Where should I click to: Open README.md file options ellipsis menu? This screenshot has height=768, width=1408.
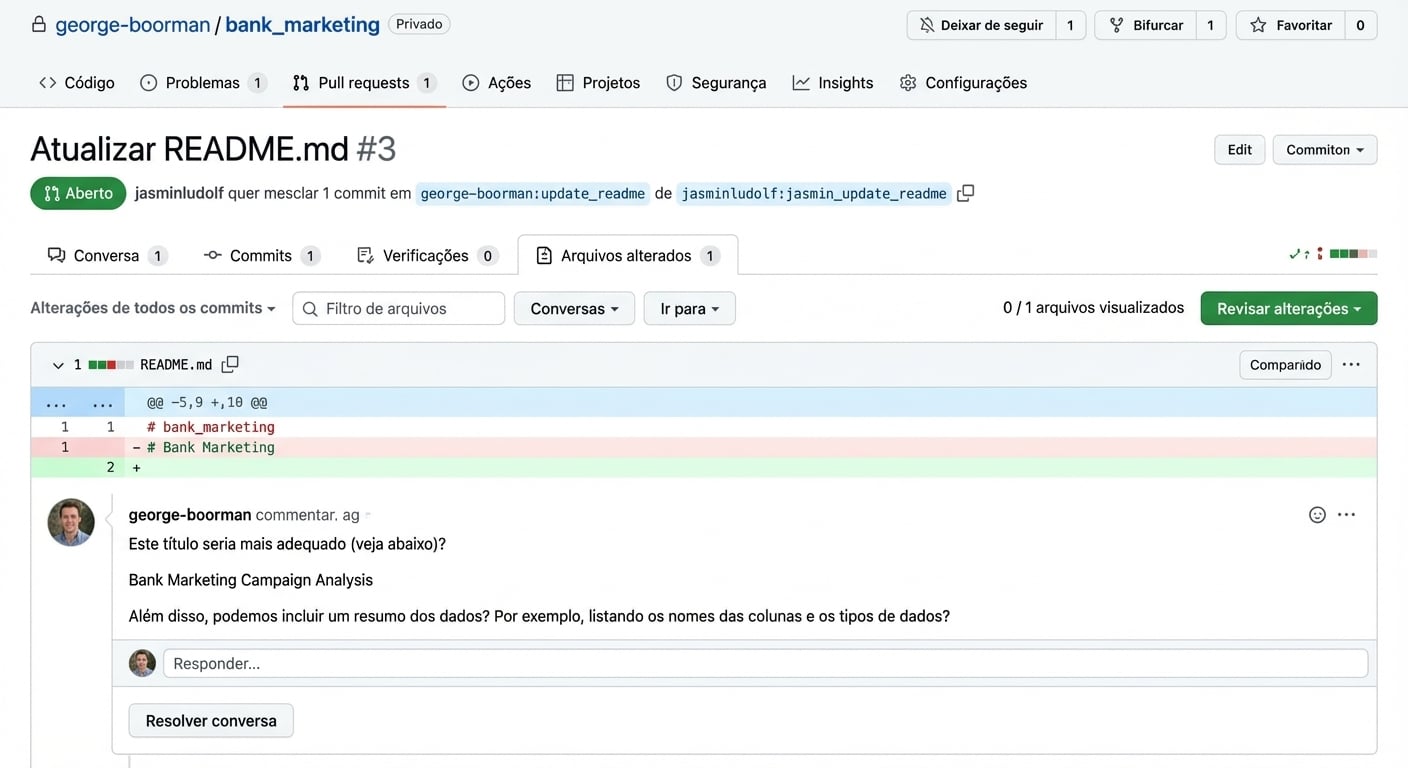(x=1351, y=365)
